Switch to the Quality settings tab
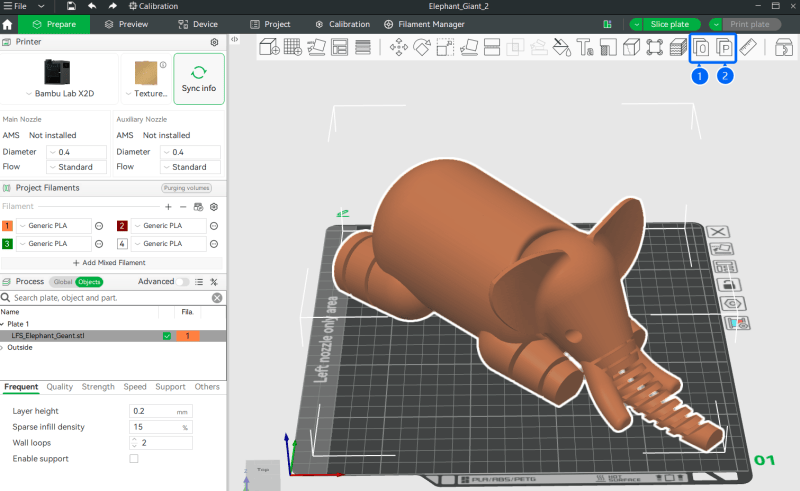Viewport: 800px width, 491px height. (60, 387)
